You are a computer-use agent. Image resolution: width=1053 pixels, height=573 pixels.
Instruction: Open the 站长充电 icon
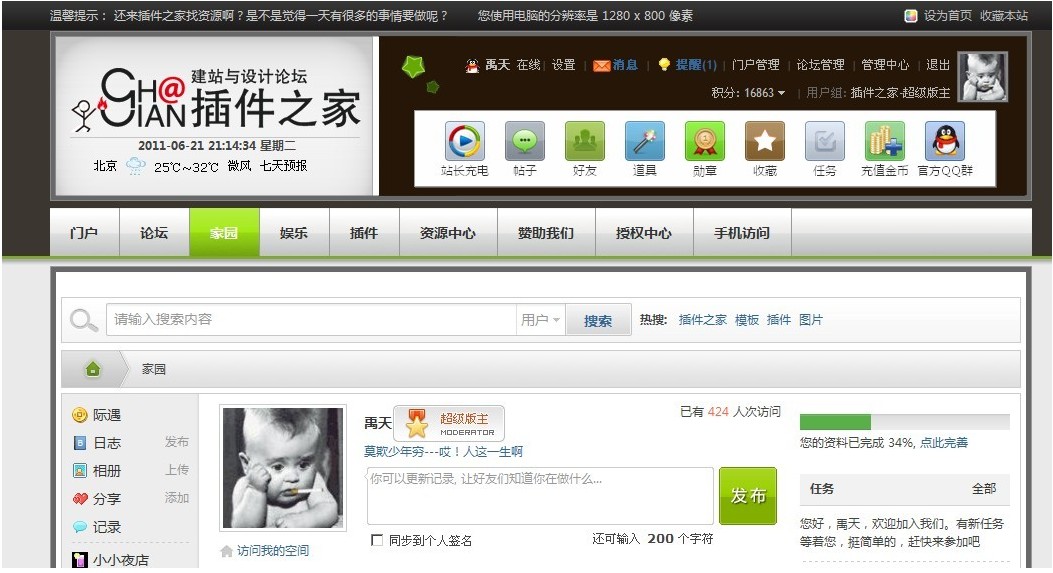465,141
